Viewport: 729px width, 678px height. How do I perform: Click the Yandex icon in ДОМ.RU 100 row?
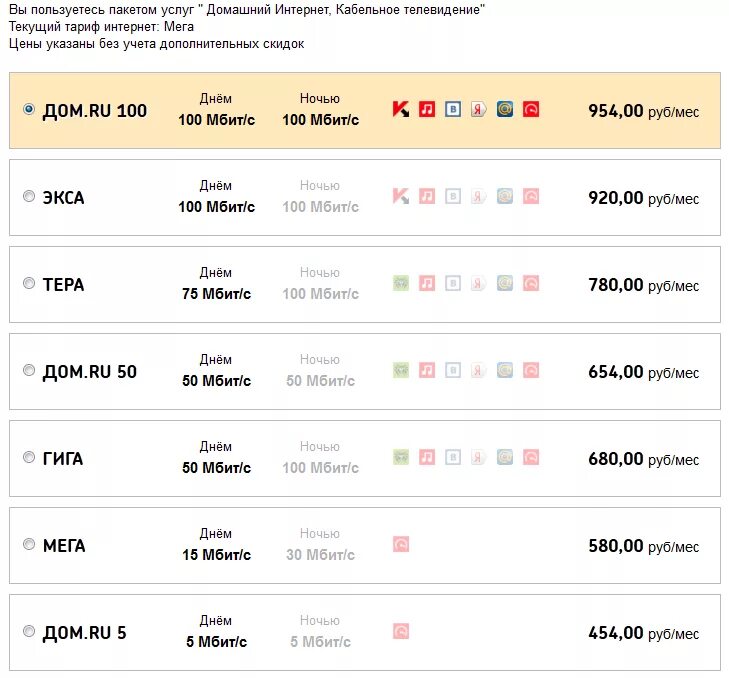[479, 110]
